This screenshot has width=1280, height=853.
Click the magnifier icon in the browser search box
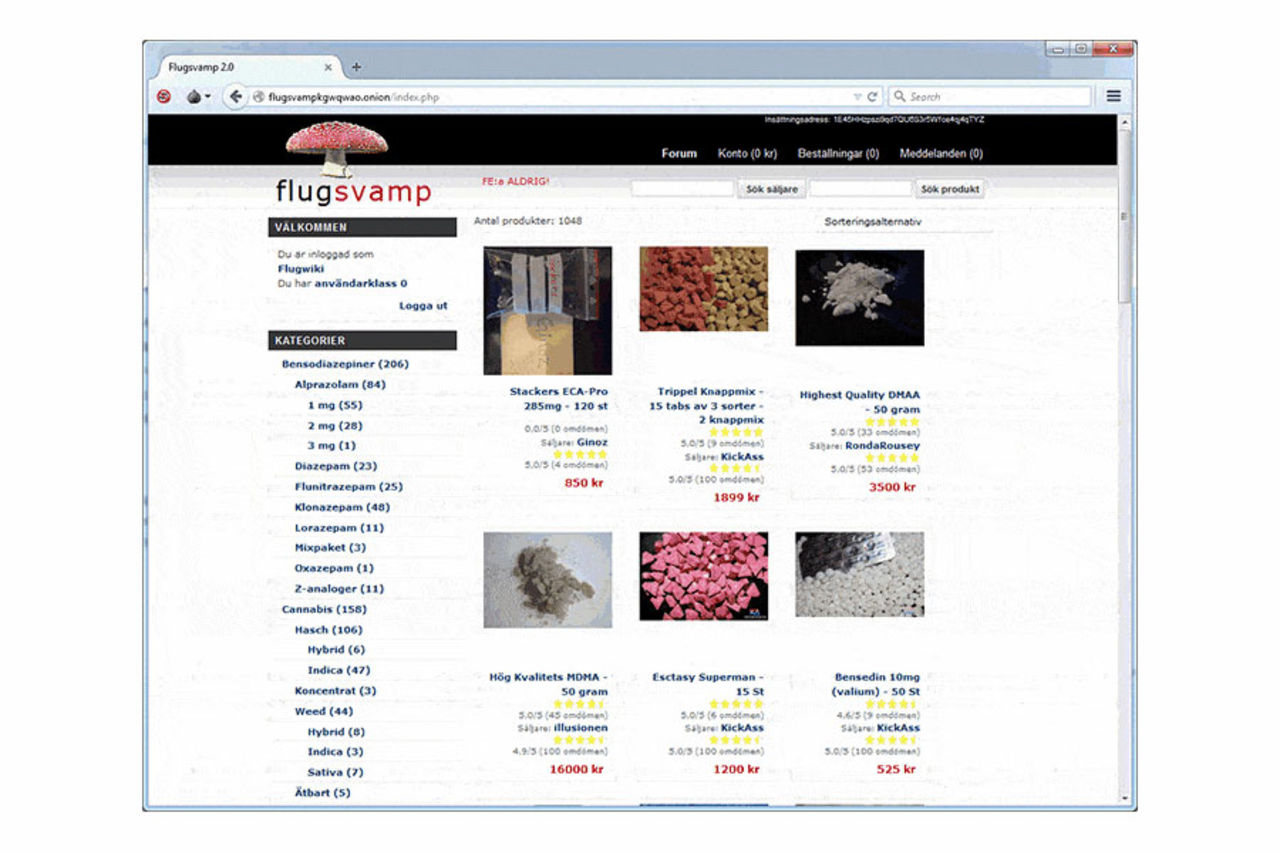tap(900, 97)
